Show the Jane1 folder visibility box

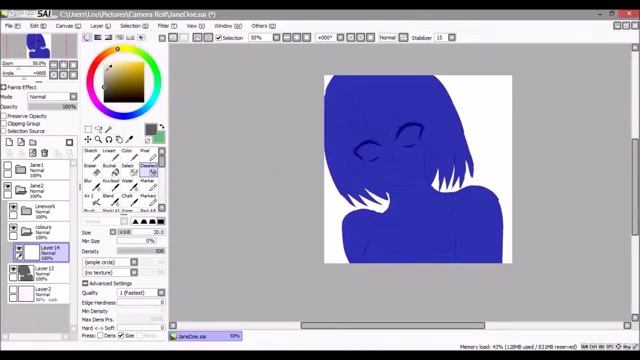coord(7,165)
